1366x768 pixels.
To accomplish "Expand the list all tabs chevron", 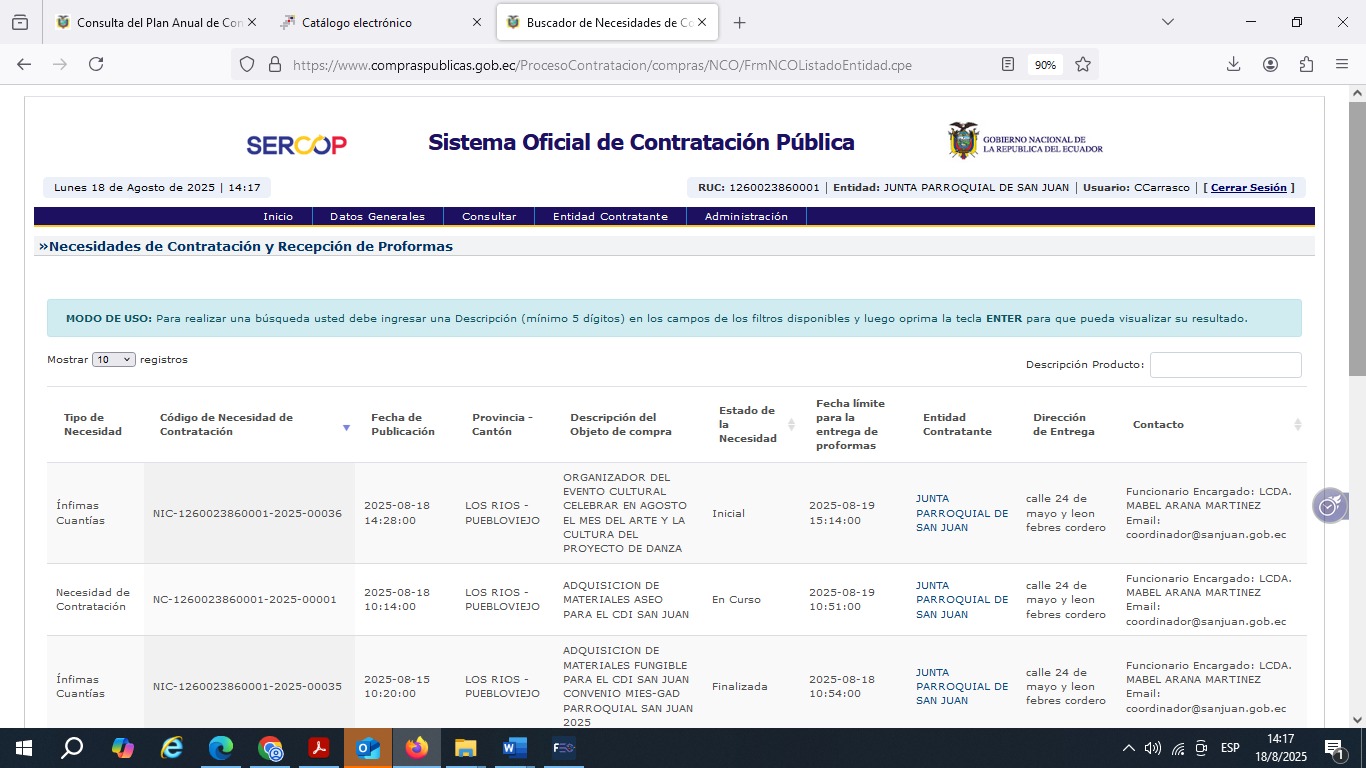I will point(1167,22).
